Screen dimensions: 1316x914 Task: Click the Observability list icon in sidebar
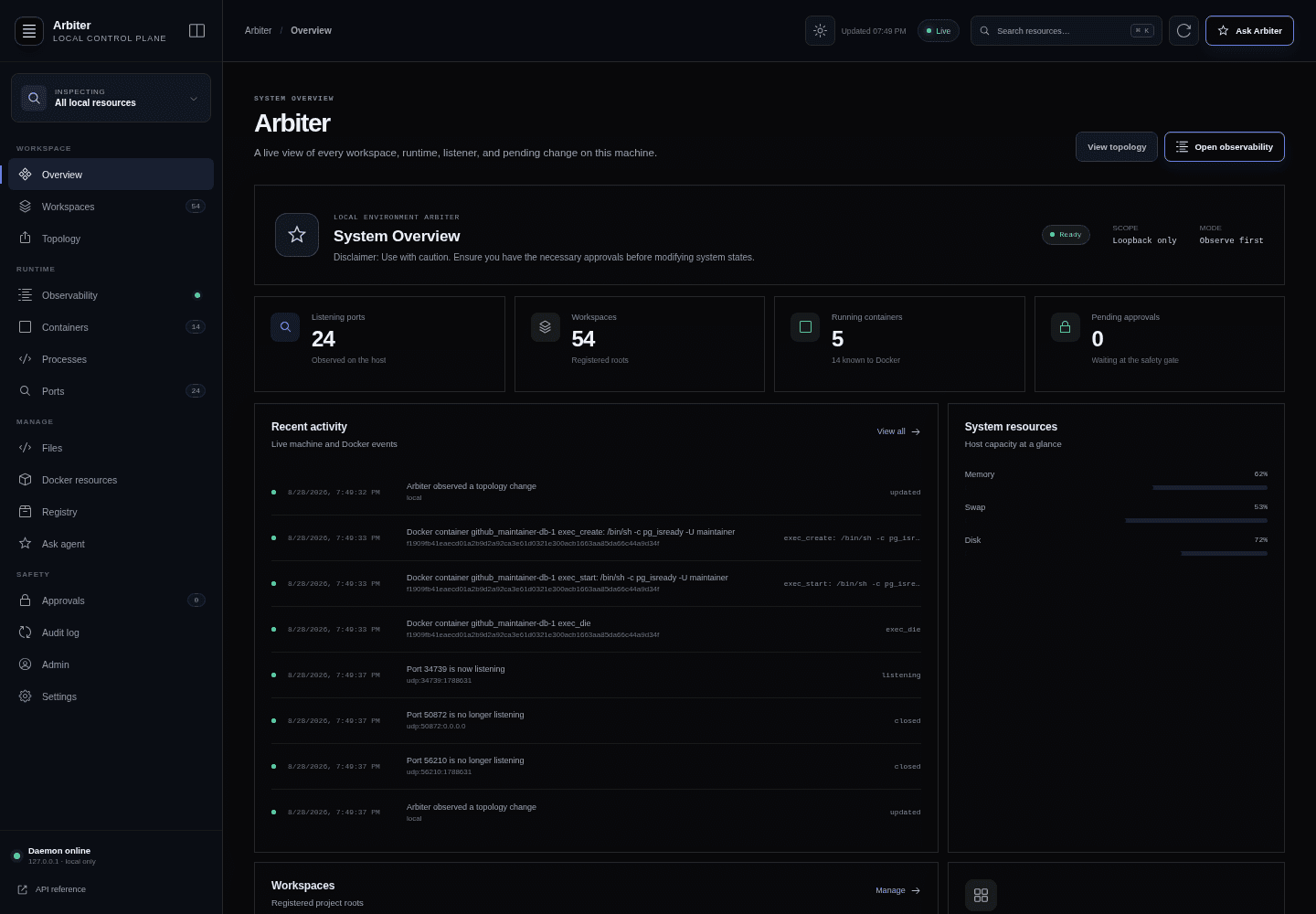coord(25,295)
